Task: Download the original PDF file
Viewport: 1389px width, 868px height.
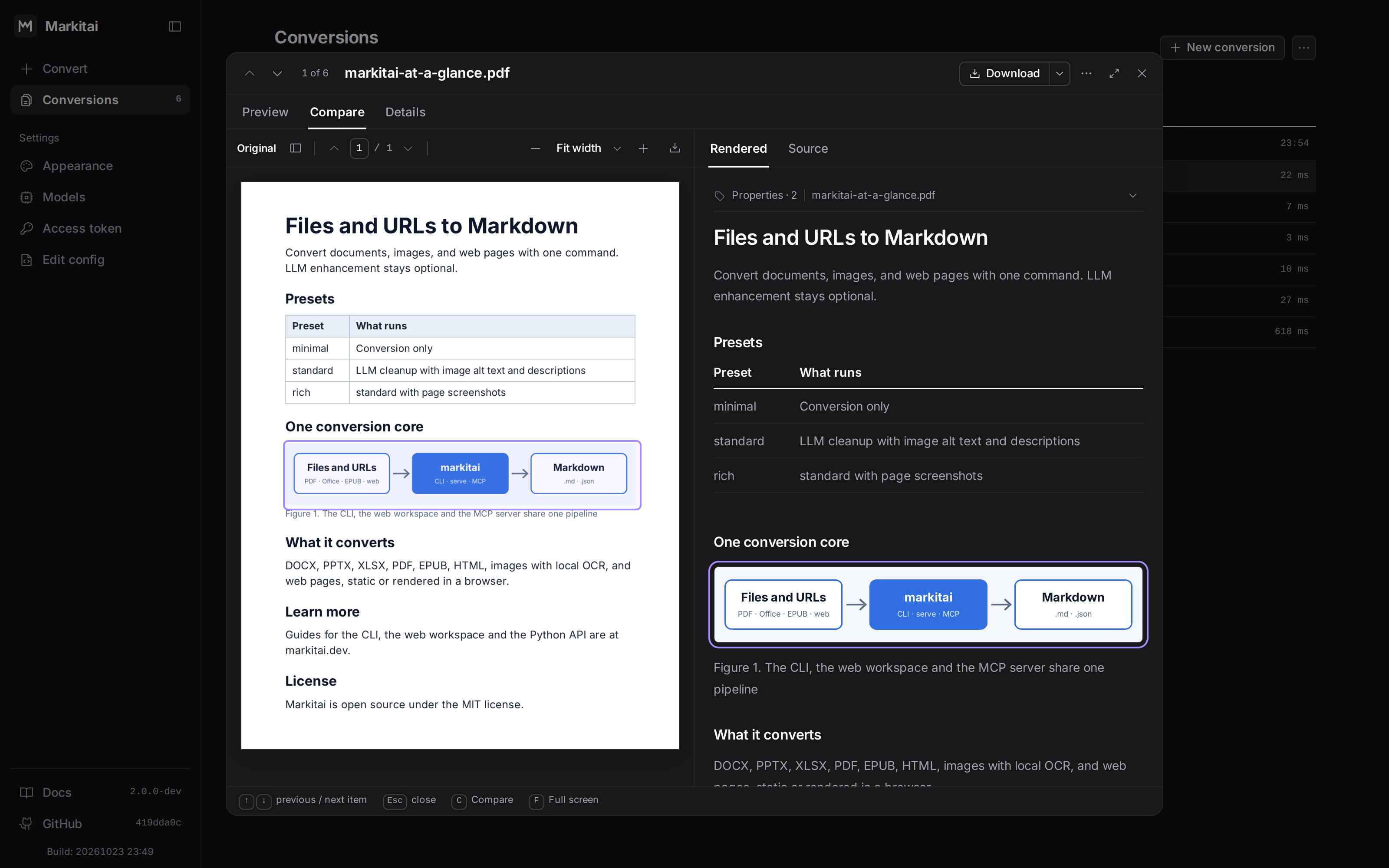Action: [675, 148]
